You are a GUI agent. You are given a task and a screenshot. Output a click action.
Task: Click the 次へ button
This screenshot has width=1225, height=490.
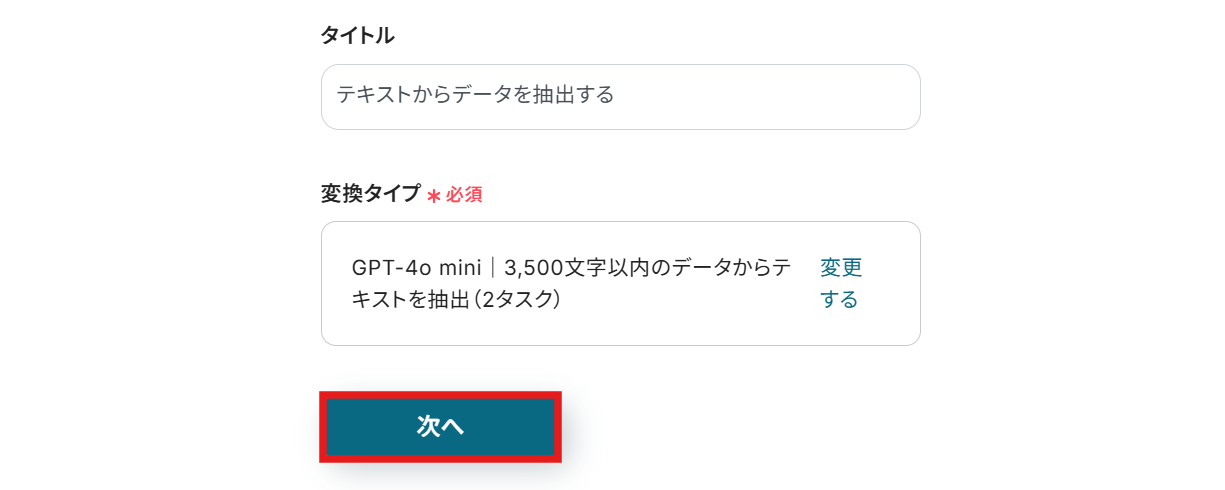[440, 427]
